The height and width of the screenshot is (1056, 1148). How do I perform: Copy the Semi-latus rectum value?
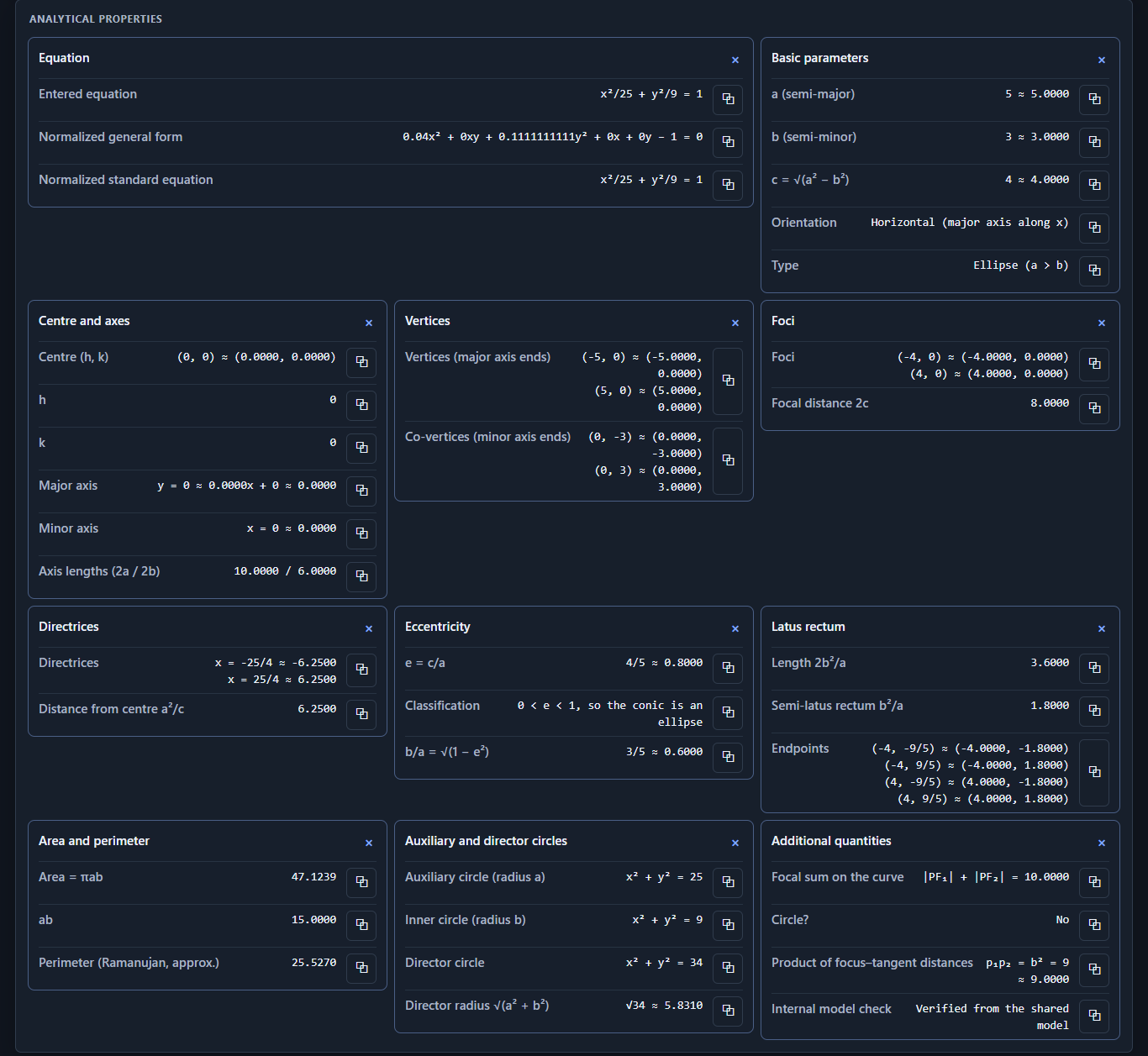pyautogui.click(x=1094, y=711)
